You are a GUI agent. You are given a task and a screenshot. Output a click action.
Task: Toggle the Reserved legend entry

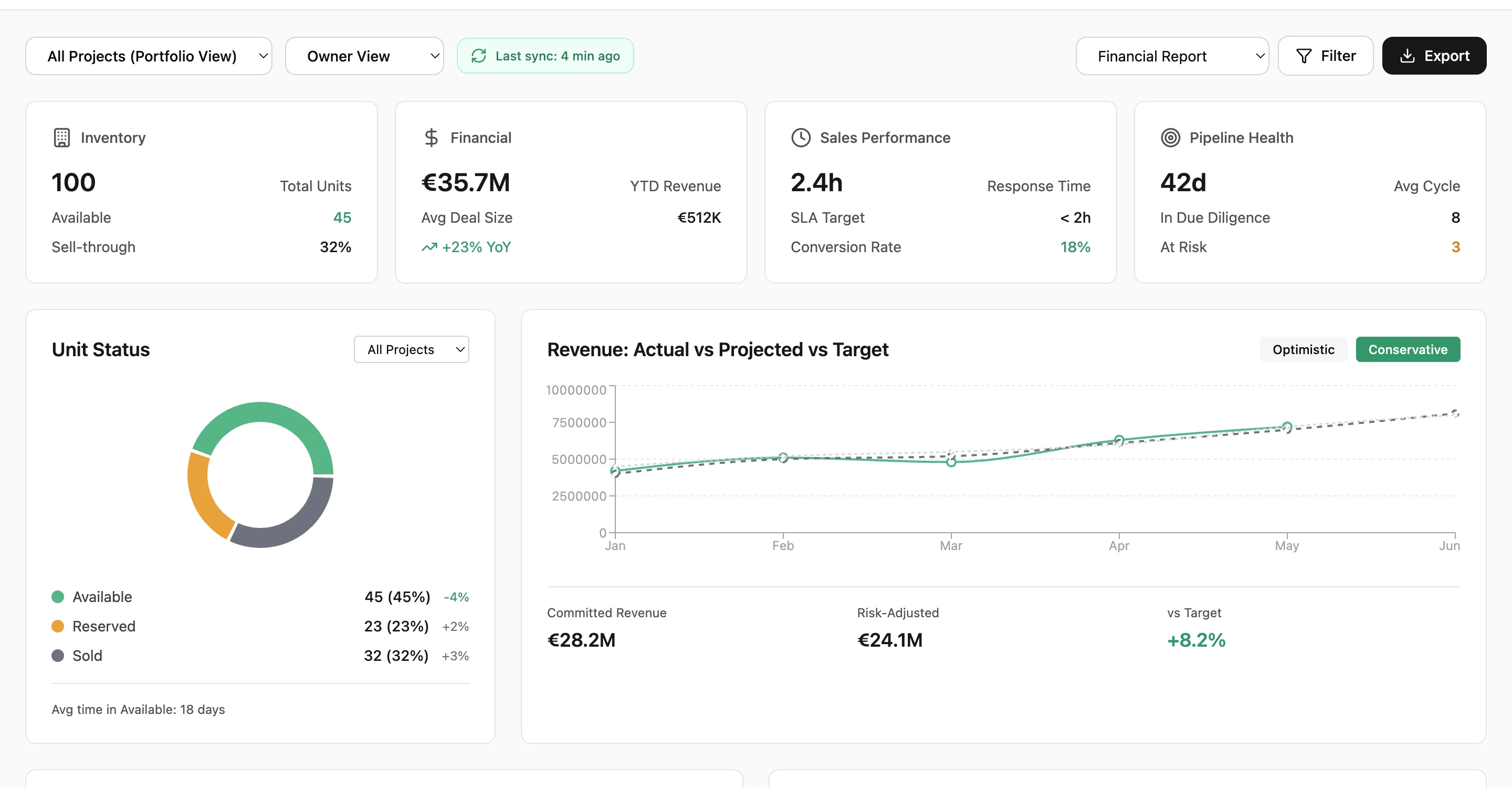click(103, 626)
